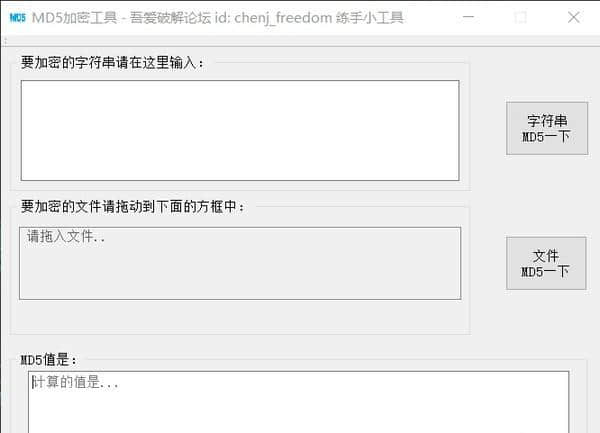Close the MD5加密工具 window
Viewport: 600px width, 433px height.
(x=574, y=17)
